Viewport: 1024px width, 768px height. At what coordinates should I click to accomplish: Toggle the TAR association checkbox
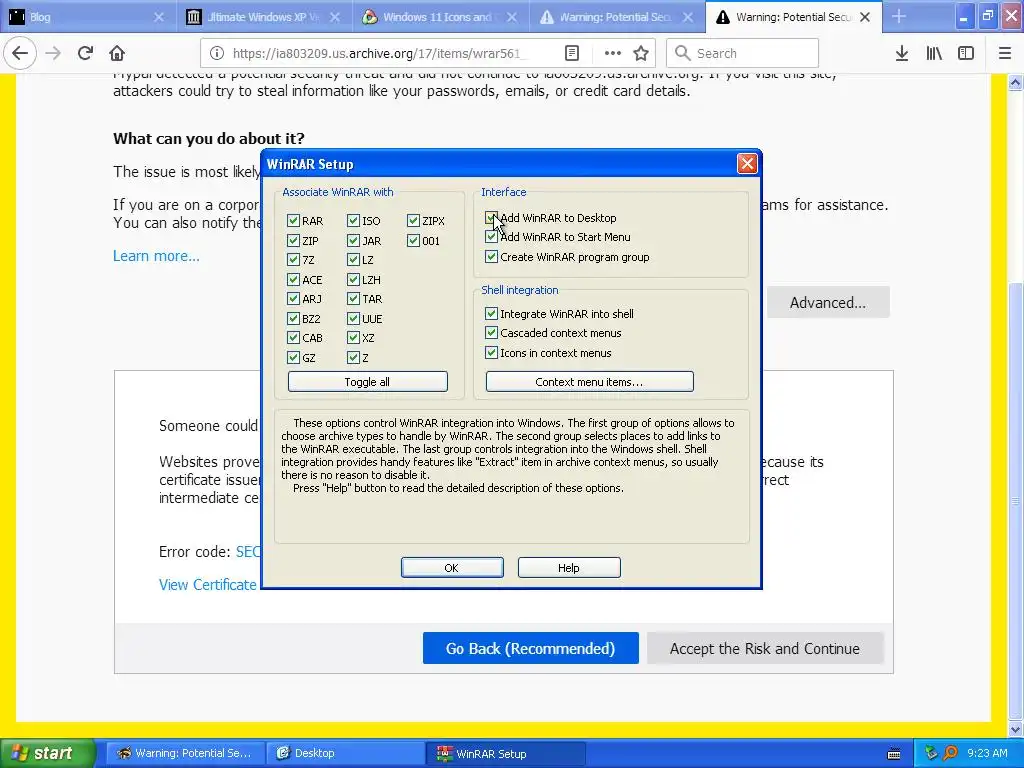pyautogui.click(x=353, y=299)
